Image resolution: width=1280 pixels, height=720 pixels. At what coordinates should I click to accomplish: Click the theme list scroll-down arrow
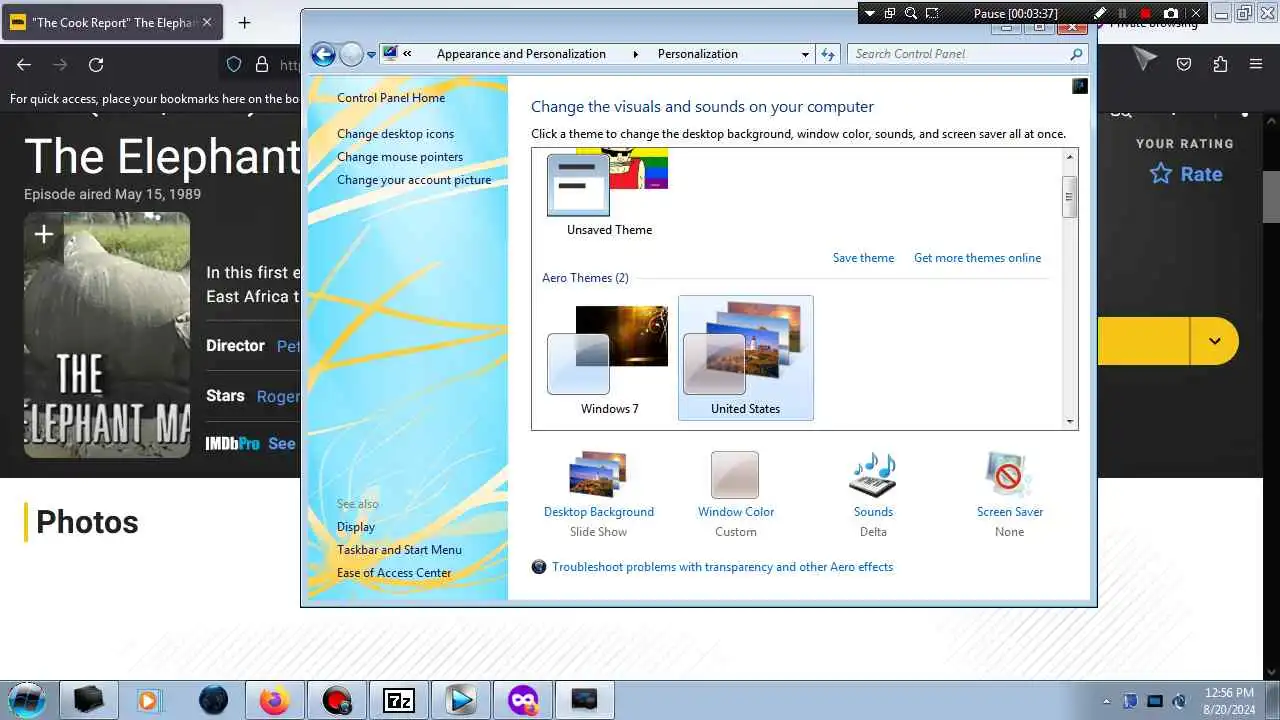(1070, 422)
